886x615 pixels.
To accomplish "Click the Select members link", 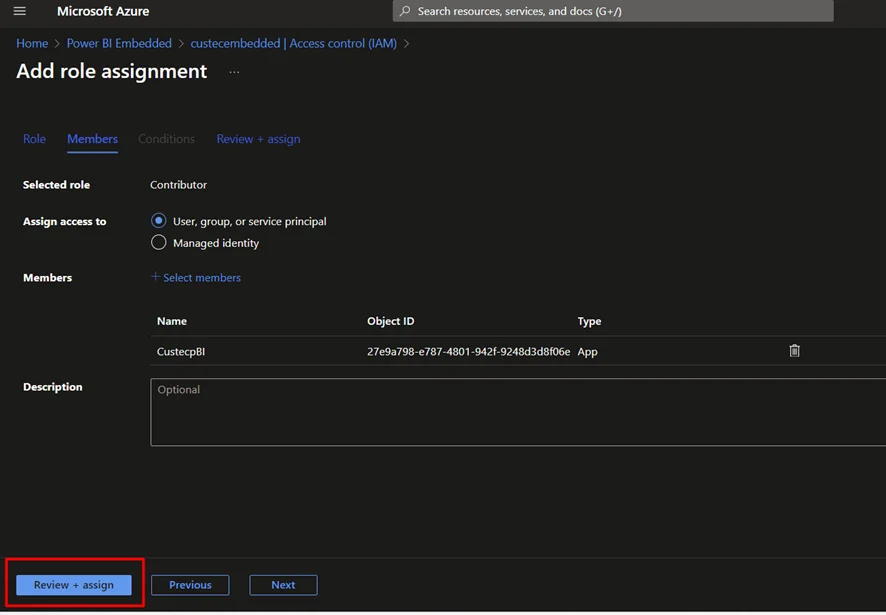I will (202, 278).
